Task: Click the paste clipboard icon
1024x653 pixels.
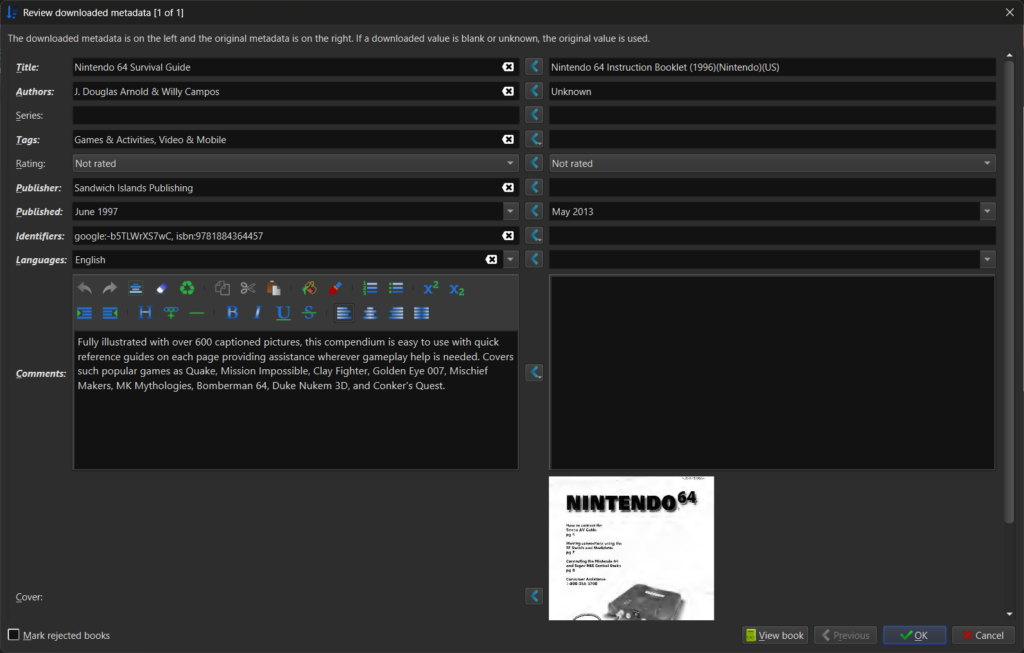Action: 274,288
